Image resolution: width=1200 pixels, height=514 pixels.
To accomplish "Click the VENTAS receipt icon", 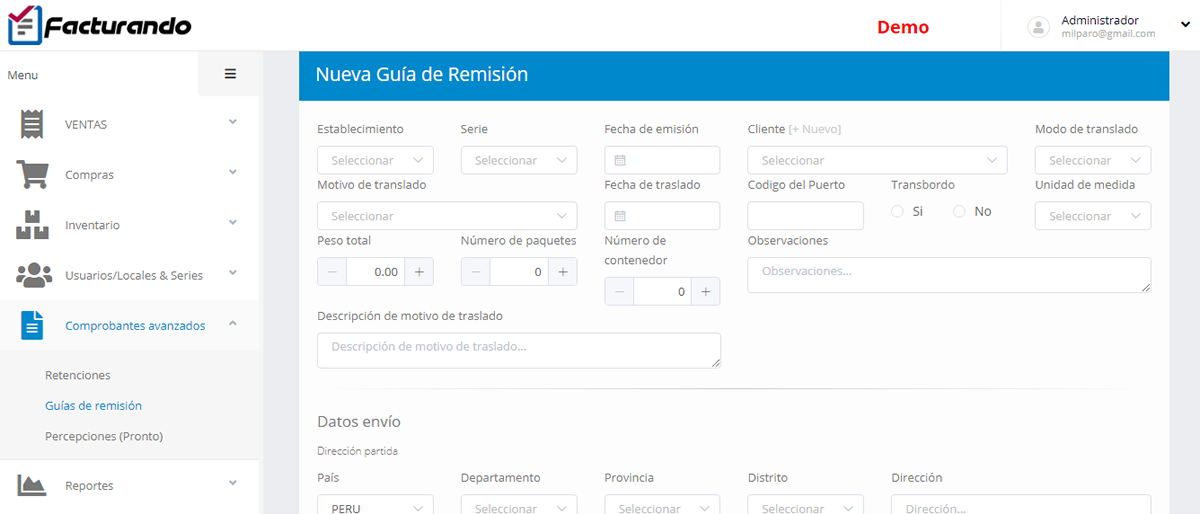I will coord(32,124).
